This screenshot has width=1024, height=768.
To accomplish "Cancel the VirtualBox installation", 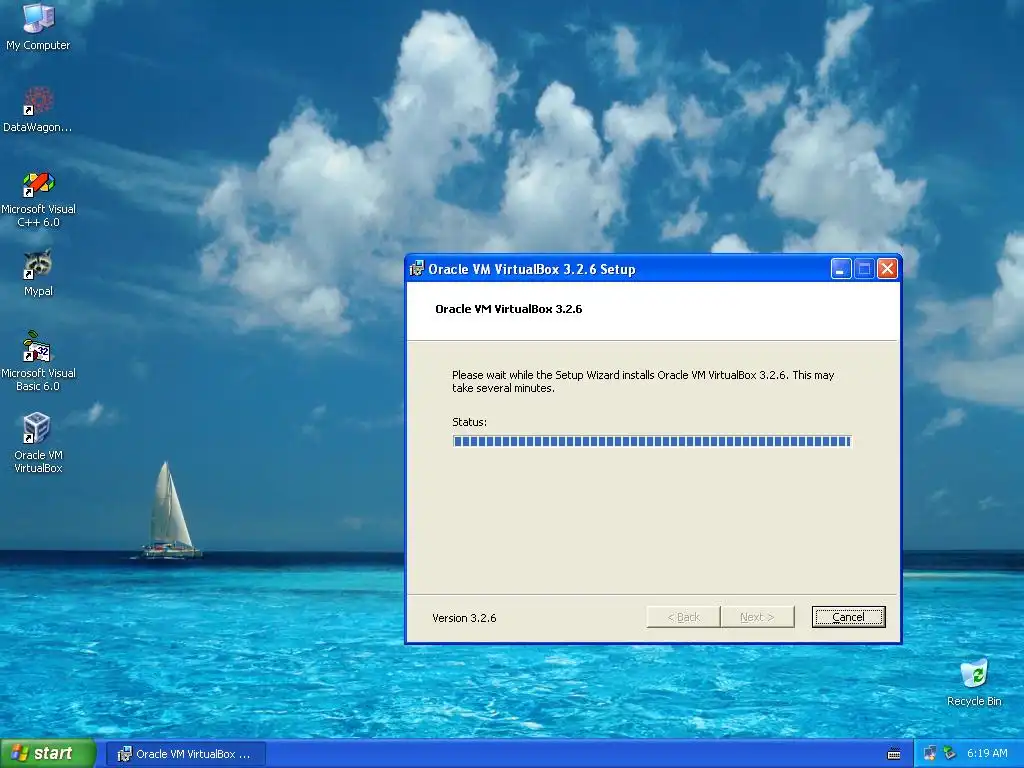I will [x=848, y=617].
